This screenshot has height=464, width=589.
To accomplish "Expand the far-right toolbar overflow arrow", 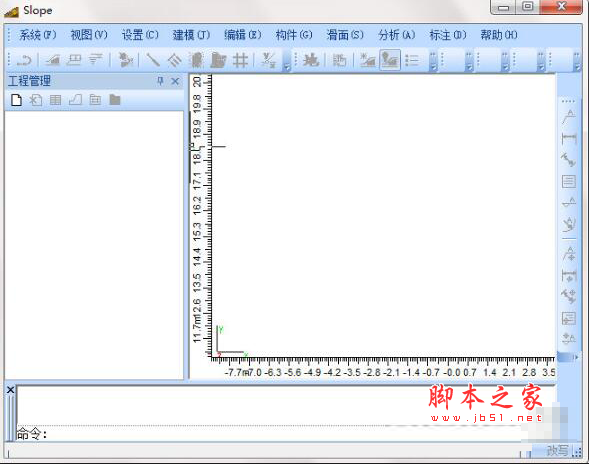I will (x=577, y=60).
